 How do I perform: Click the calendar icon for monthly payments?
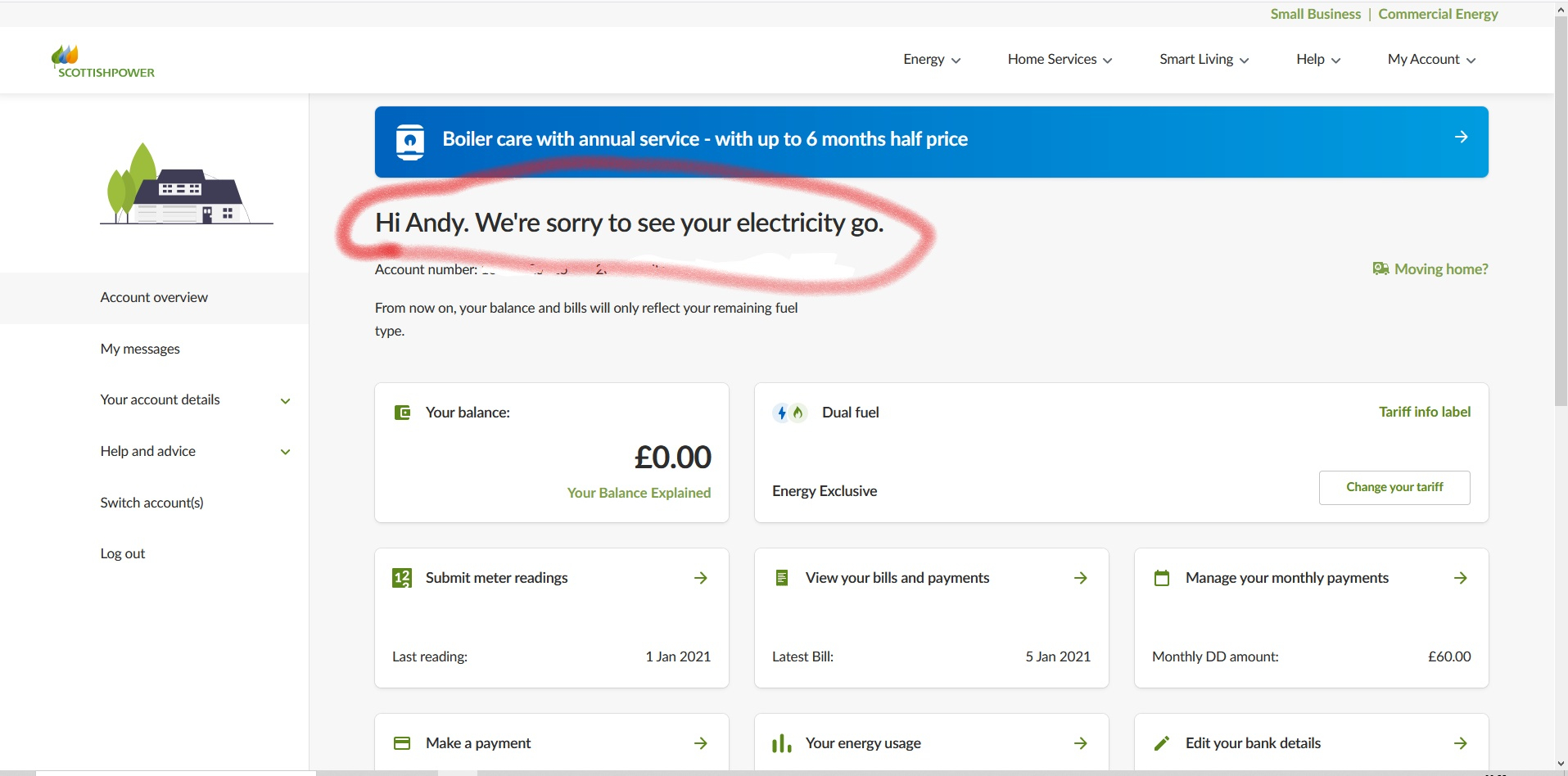pos(1162,578)
